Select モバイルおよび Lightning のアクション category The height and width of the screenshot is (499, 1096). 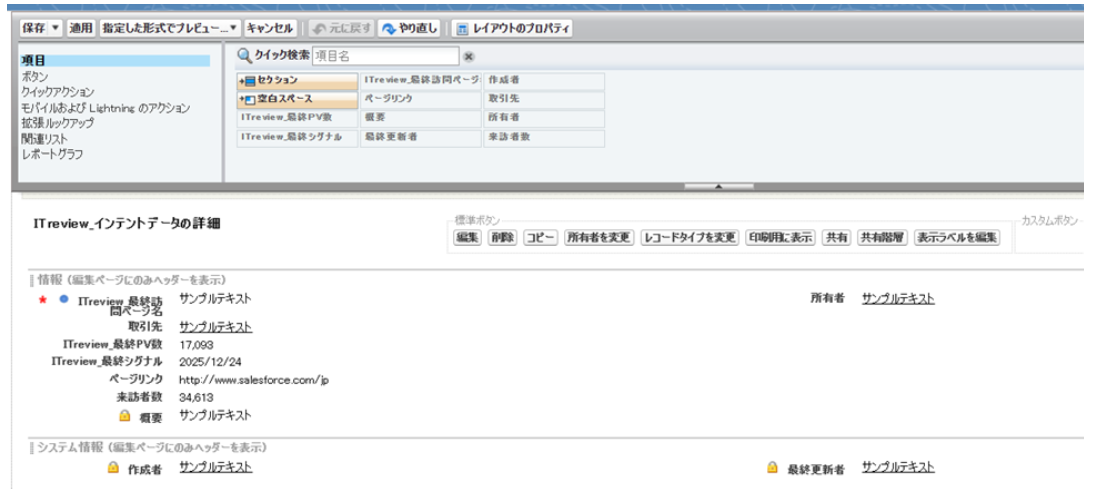click(x=106, y=108)
